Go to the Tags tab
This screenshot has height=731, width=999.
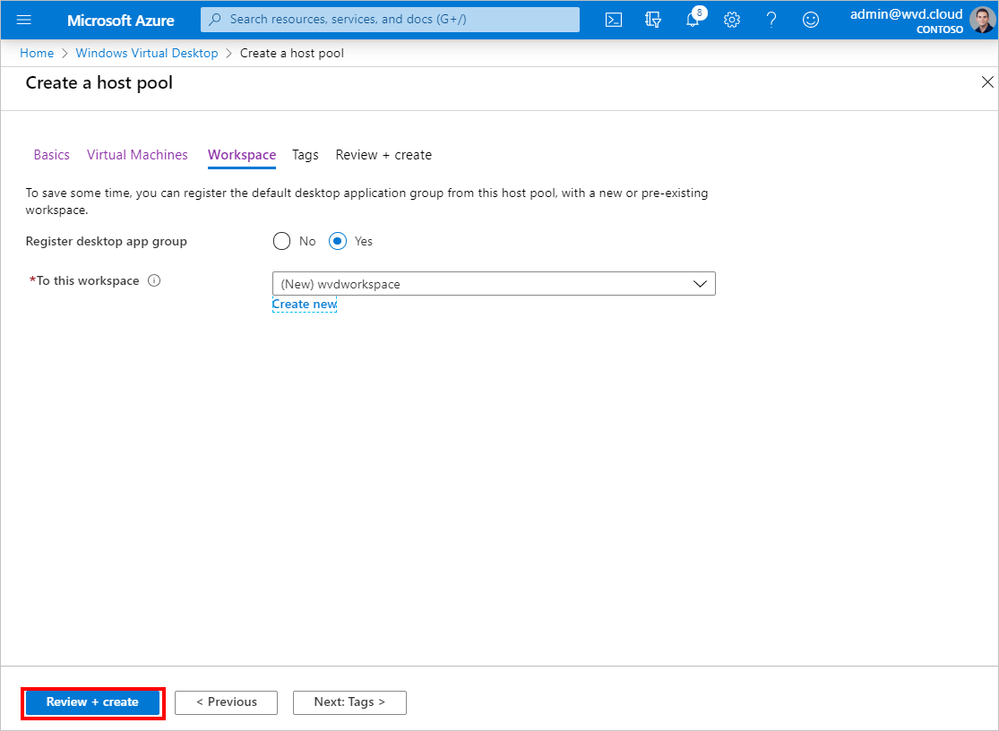coord(305,155)
